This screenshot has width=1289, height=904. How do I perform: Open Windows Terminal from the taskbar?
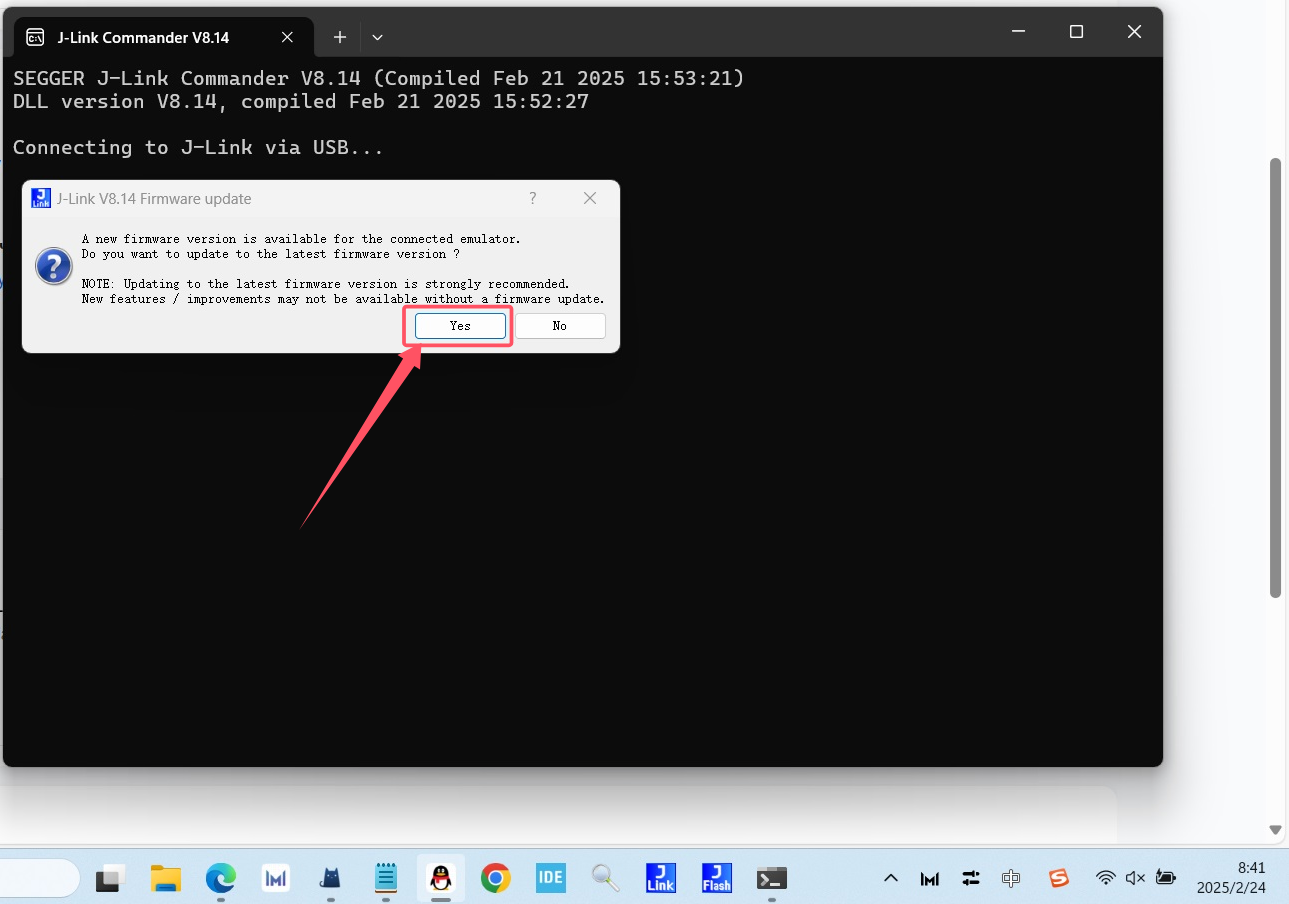[771, 878]
